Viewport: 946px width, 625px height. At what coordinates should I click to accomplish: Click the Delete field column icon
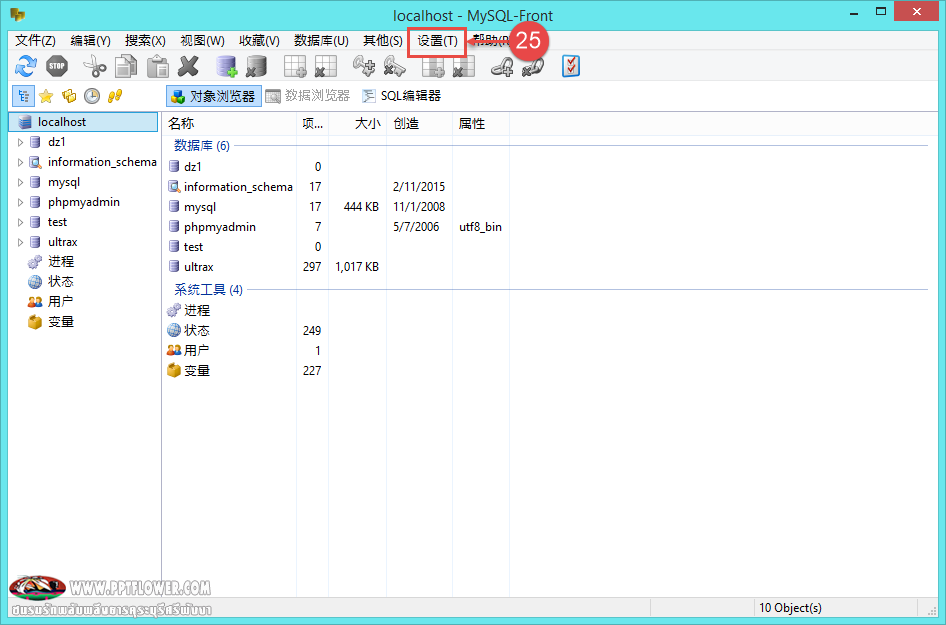click(464, 66)
